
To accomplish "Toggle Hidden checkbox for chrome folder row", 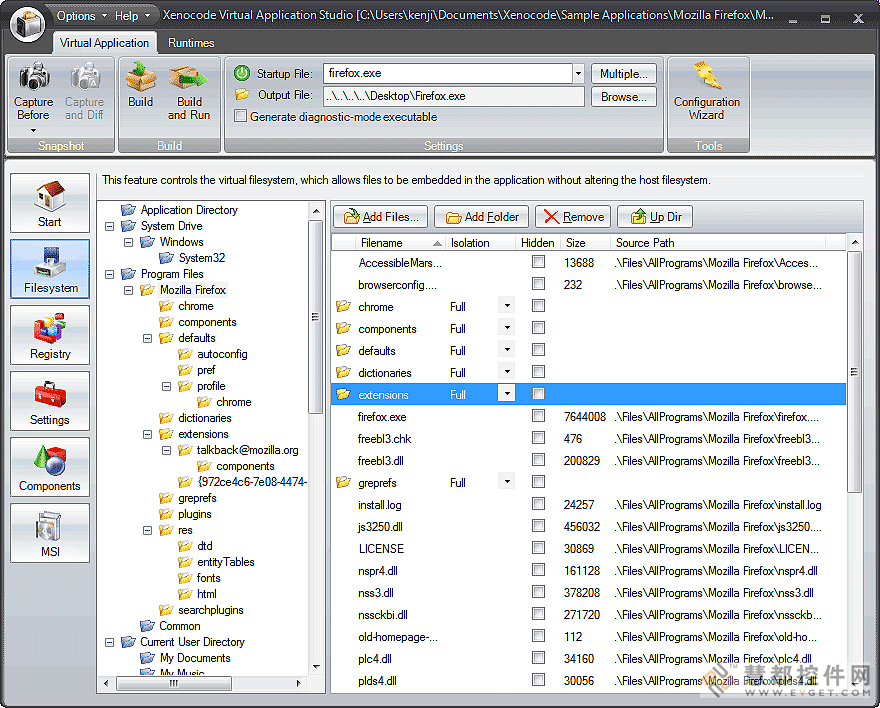I will click(538, 306).
